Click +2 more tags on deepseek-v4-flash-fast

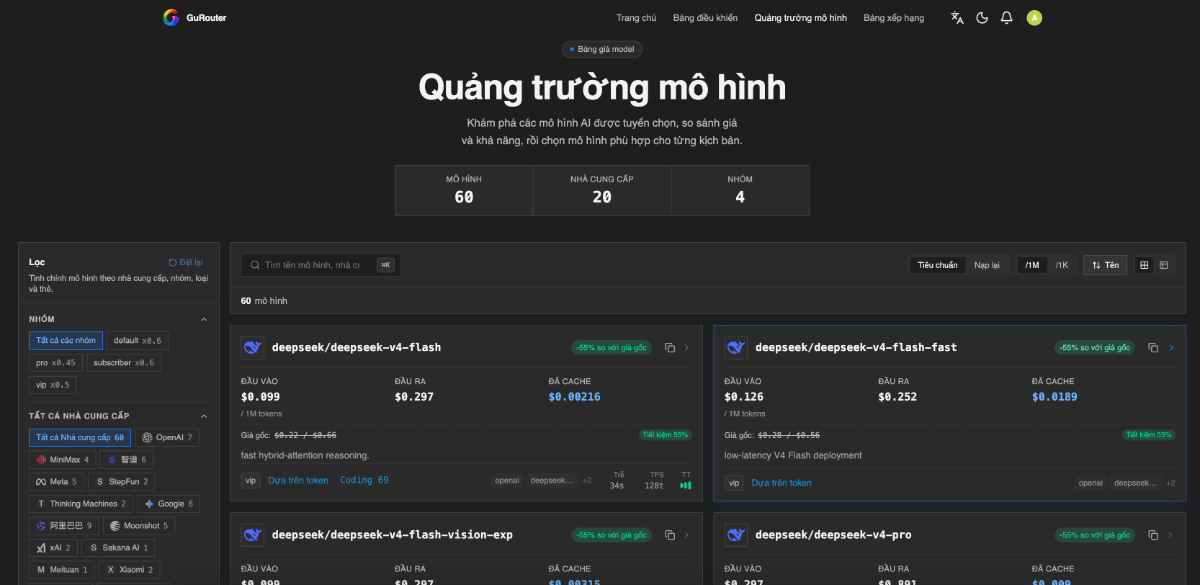coord(1170,483)
